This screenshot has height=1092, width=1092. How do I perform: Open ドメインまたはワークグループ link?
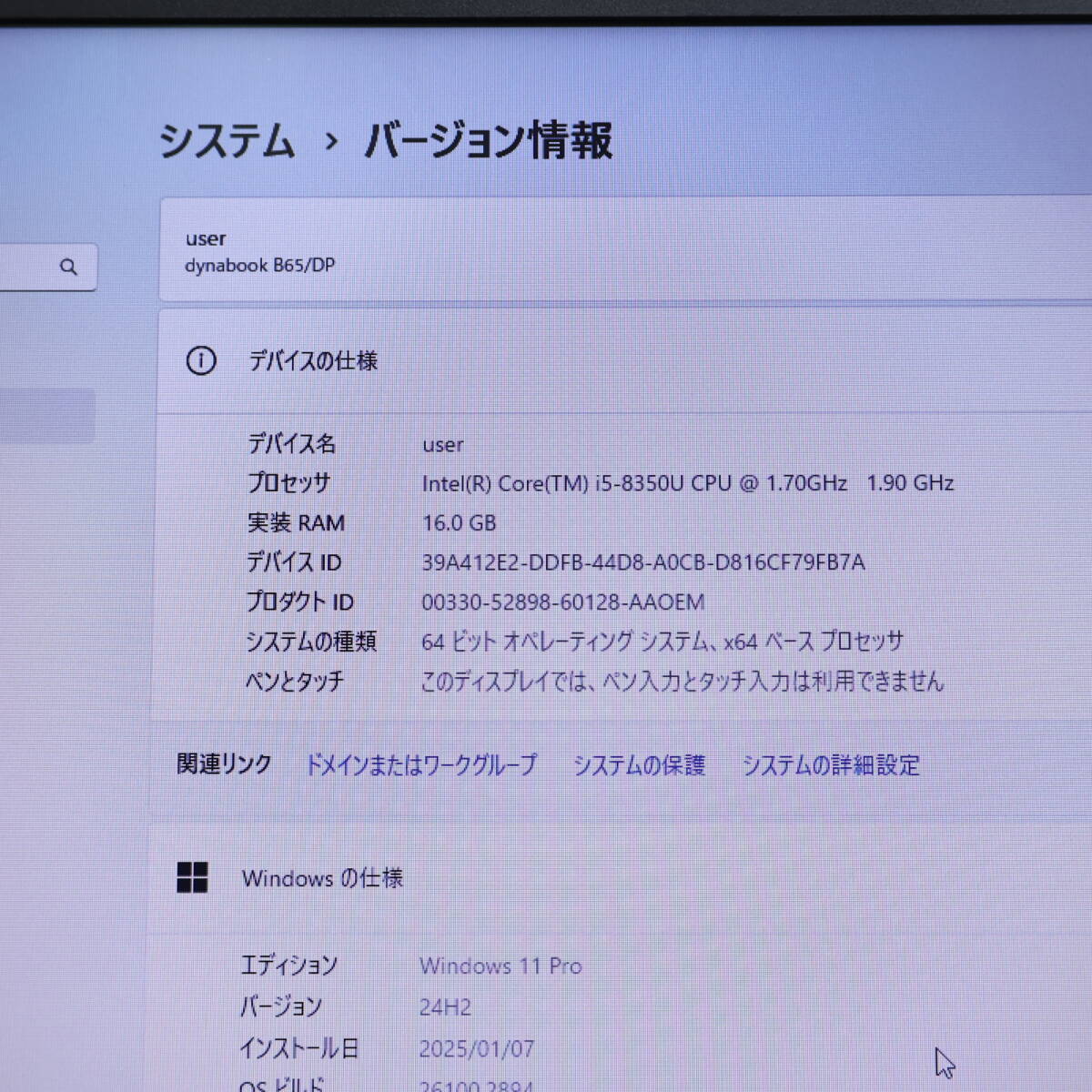(x=420, y=765)
